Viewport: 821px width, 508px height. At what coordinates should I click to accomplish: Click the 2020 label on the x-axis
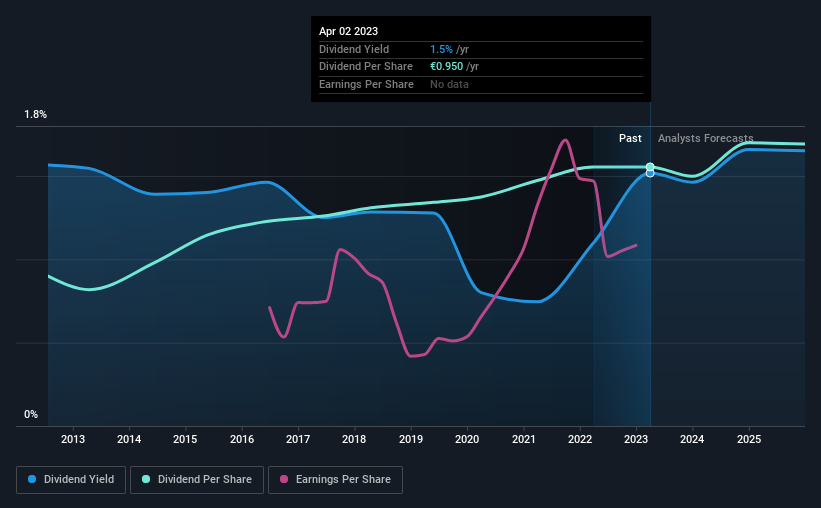point(467,439)
